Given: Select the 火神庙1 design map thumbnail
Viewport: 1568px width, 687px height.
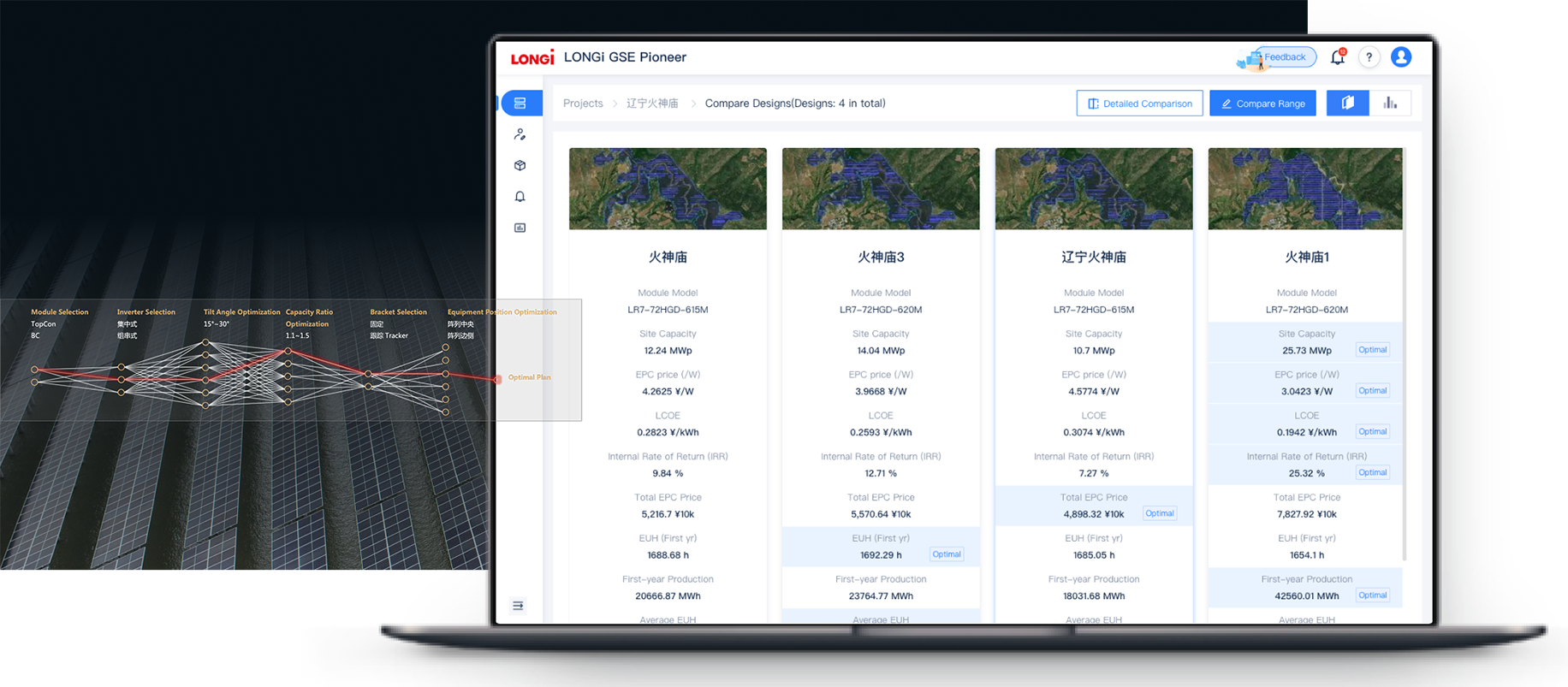Looking at the screenshot, I should coord(1305,188).
